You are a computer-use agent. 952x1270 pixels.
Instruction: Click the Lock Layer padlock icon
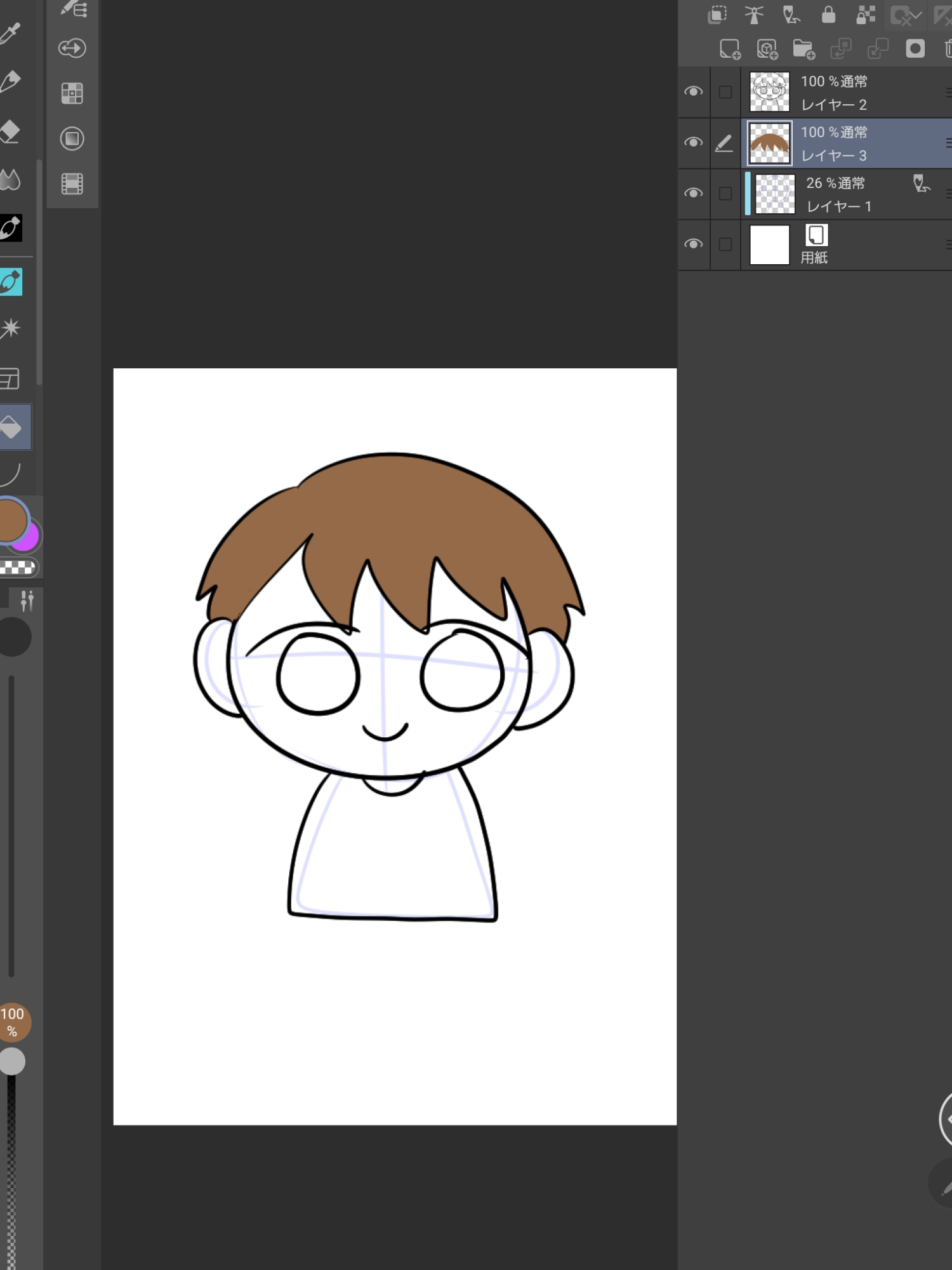click(828, 15)
